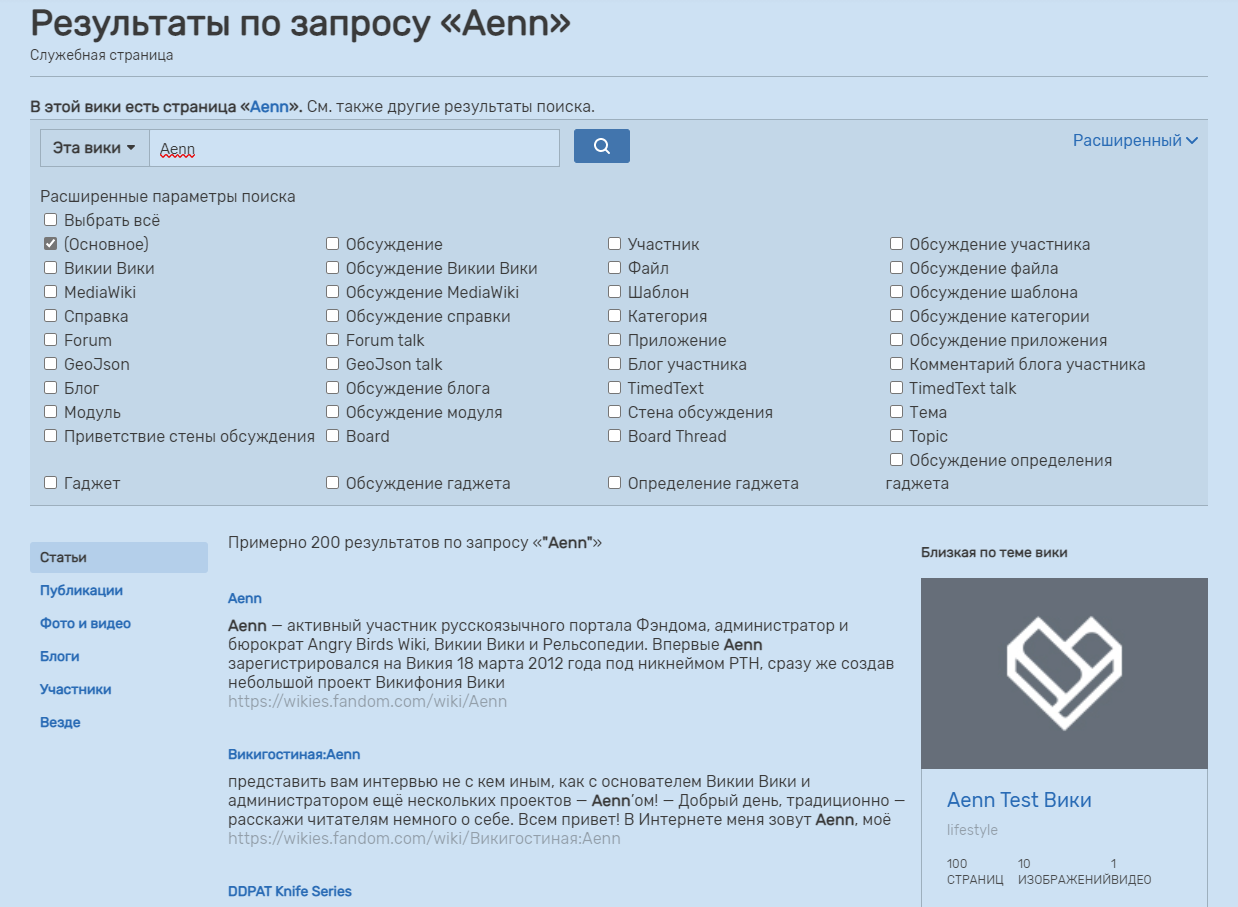The width and height of the screenshot is (1238, 907).
Task: Enable the «Тема» checkbox
Action: pyautogui.click(x=896, y=412)
